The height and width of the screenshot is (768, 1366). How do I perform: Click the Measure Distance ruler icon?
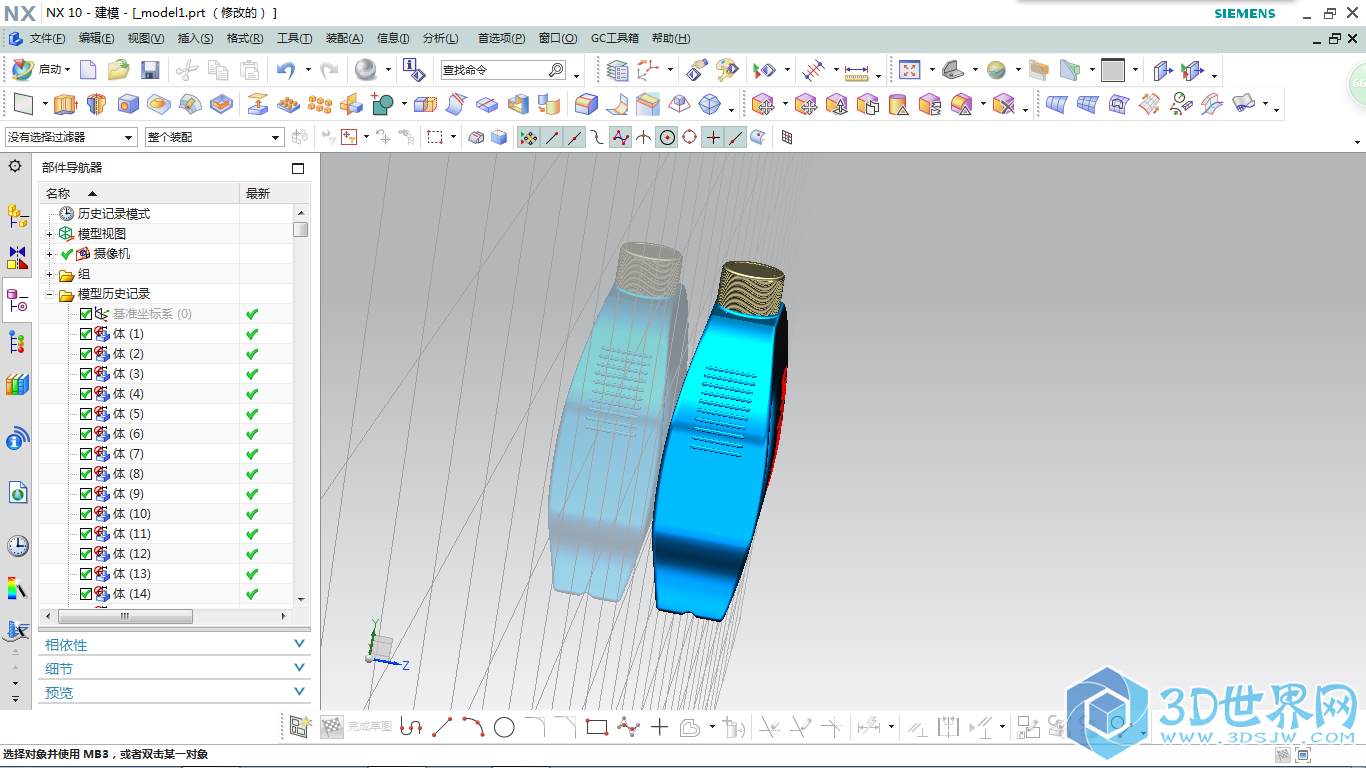tap(857, 72)
